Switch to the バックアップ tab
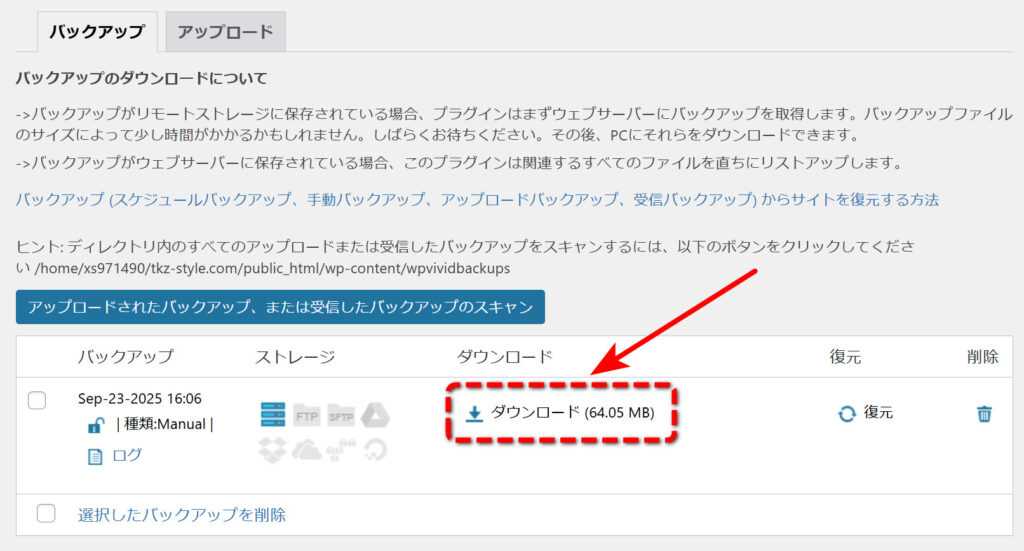The height and width of the screenshot is (551, 1024). click(97, 32)
